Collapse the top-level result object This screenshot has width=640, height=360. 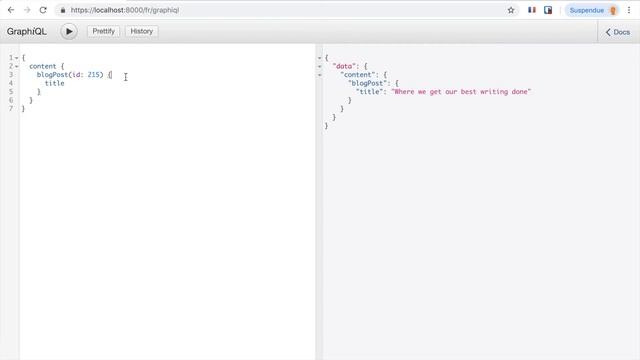tap(320, 58)
